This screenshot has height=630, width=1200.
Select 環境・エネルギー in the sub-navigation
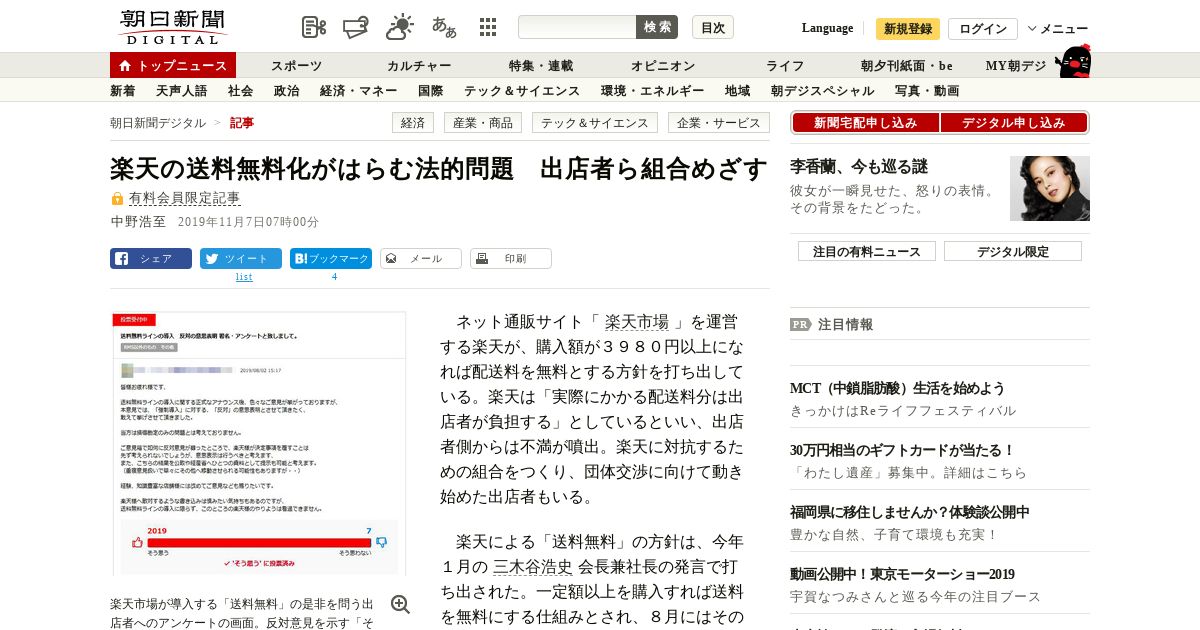click(x=653, y=91)
